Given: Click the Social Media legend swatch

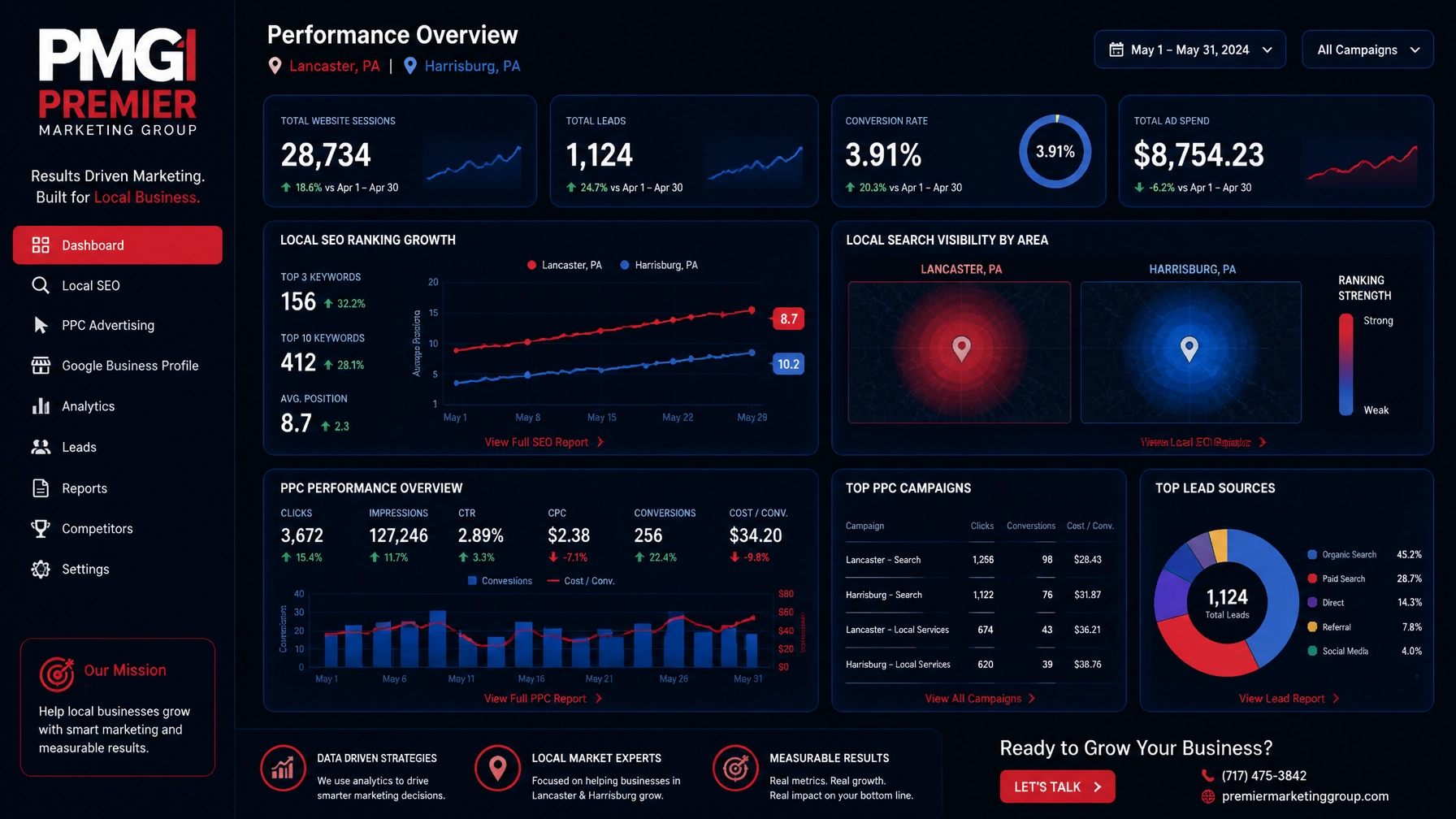Looking at the screenshot, I should coord(1312,651).
